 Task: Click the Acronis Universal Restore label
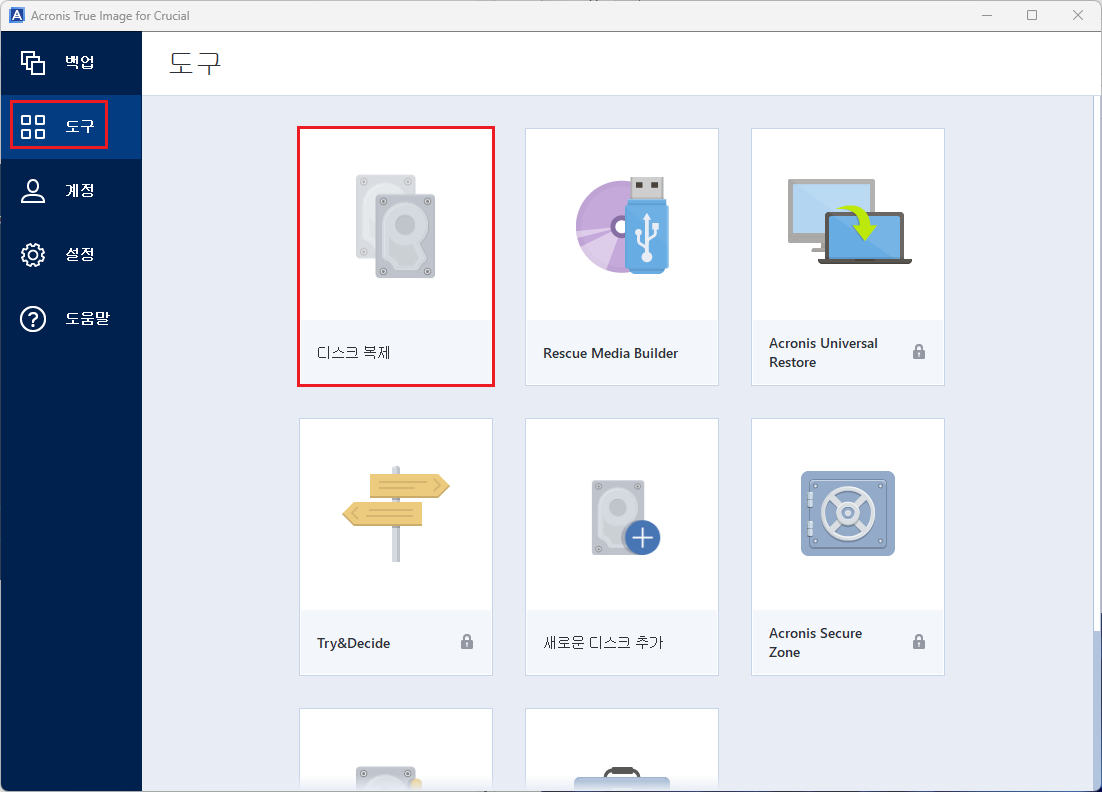tap(823, 353)
